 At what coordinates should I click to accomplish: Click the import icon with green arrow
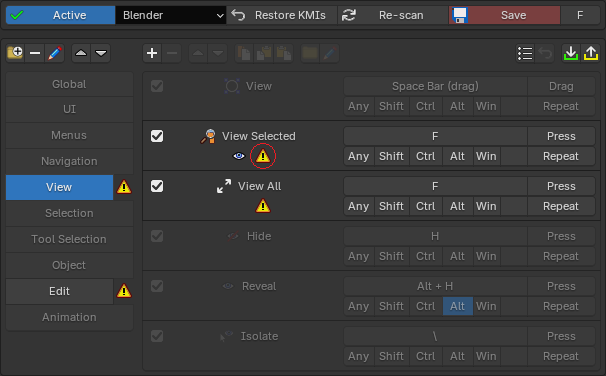pos(571,53)
